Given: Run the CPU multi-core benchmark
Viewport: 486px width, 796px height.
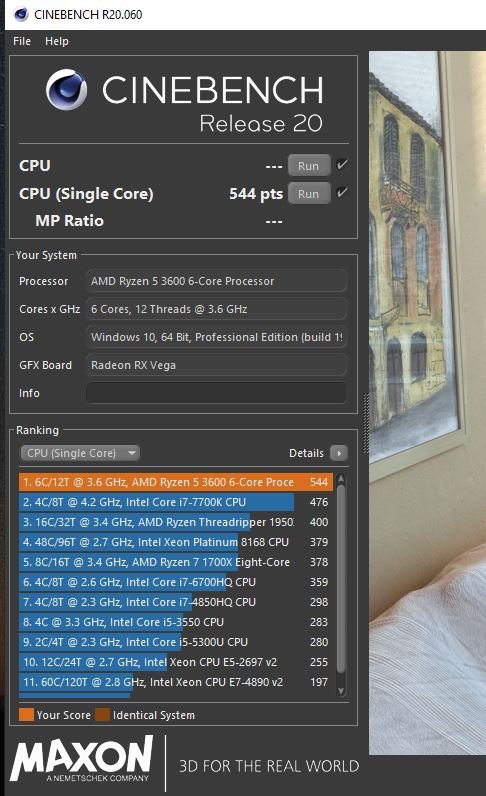Looking at the screenshot, I should pos(309,165).
